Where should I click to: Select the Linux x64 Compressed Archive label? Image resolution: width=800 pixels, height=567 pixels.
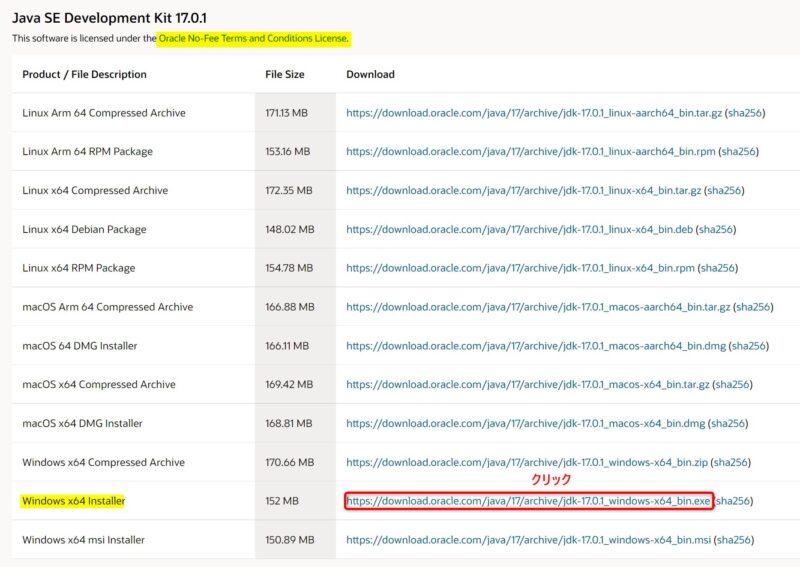coord(95,190)
